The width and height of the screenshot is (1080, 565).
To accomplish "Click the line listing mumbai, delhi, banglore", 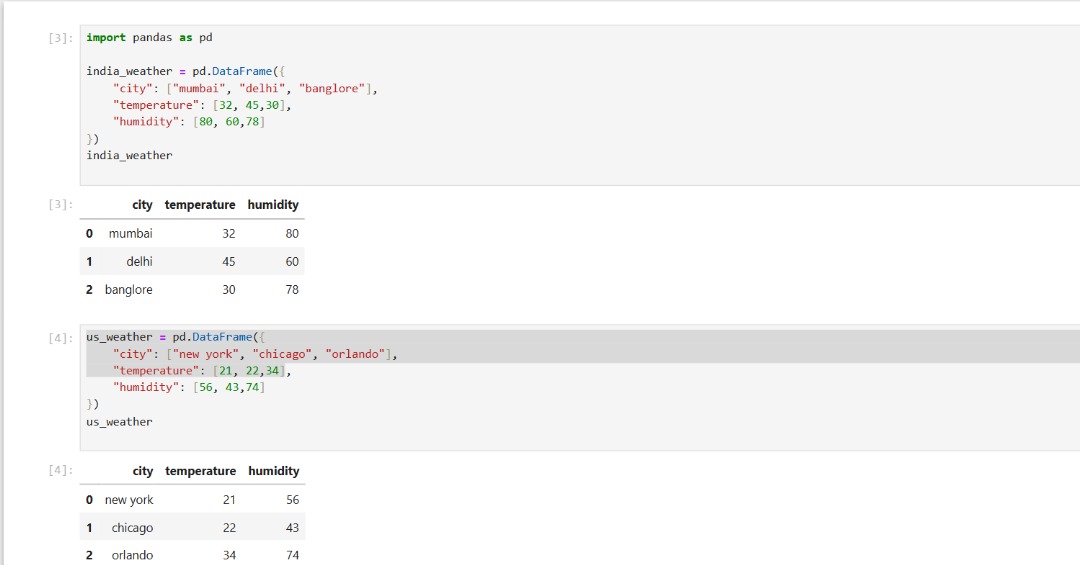I will (x=245, y=88).
